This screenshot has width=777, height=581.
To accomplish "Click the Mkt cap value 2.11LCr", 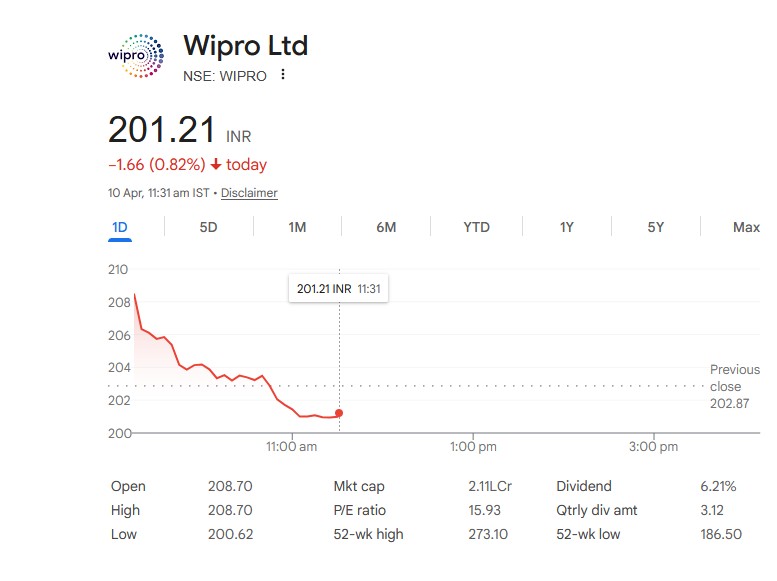I will [x=490, y=487].
